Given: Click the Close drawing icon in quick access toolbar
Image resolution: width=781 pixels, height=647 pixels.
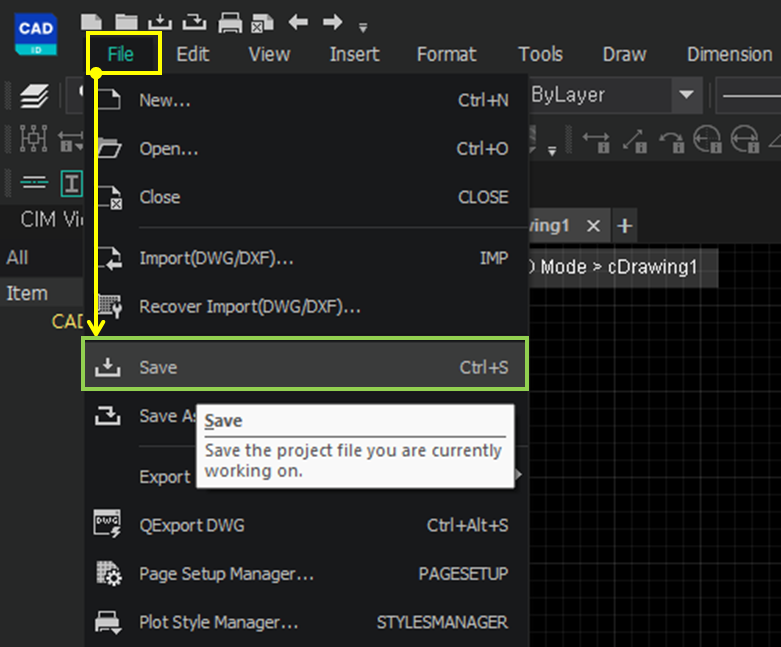Looking at the screenshot, I should coord(262,23).
